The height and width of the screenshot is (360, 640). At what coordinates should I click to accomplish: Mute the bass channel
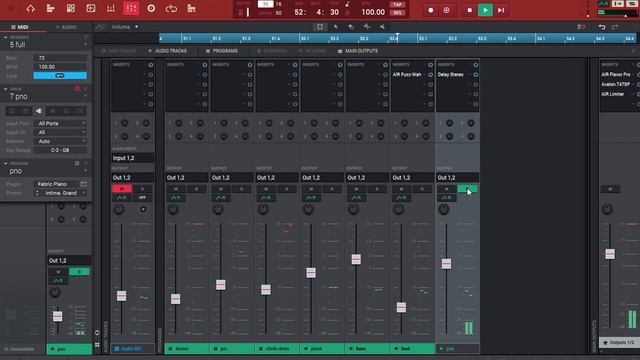(x=356, y=189)
